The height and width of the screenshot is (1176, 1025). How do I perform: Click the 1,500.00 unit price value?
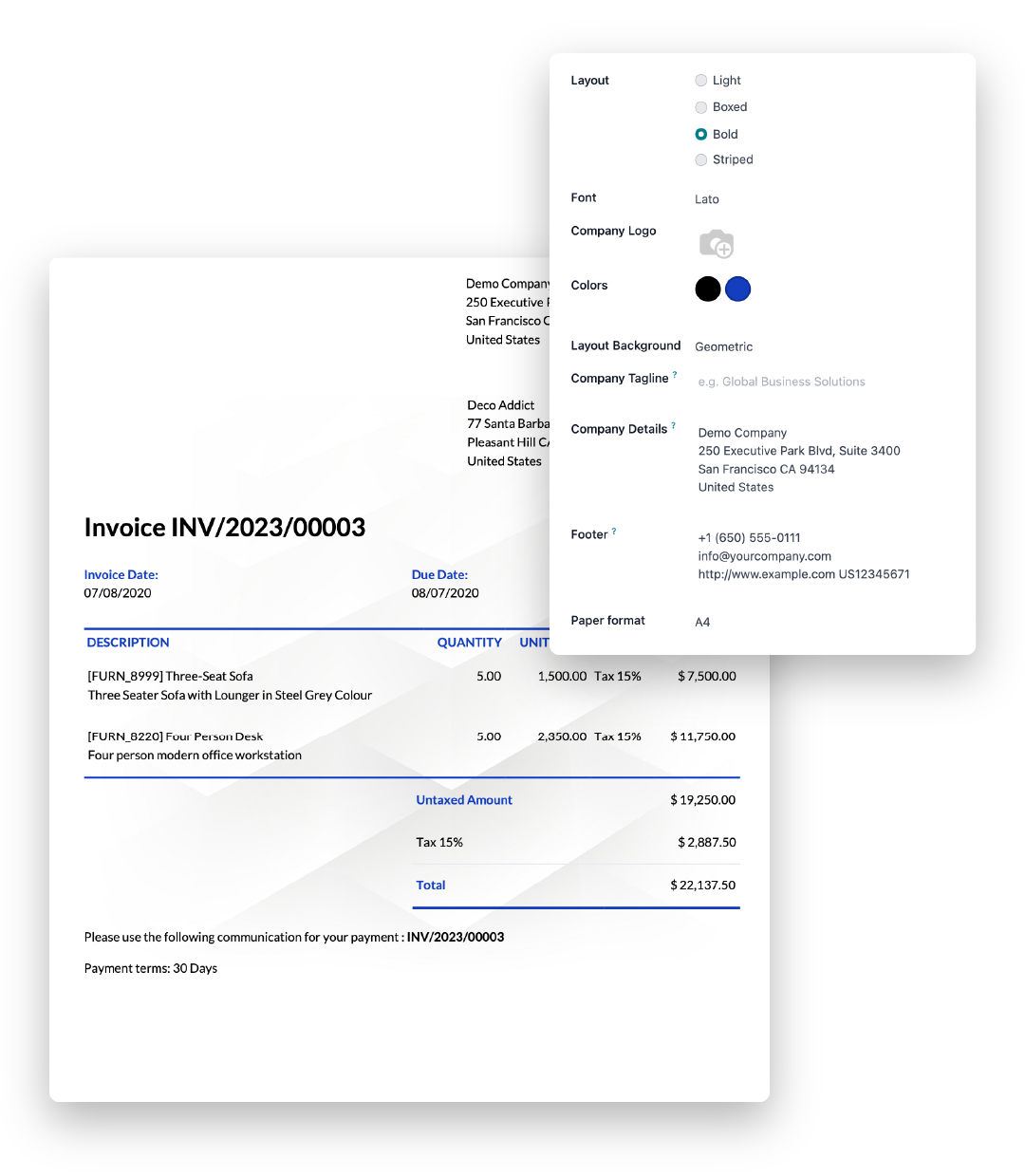pyautogui.click(x=562, y=676)
